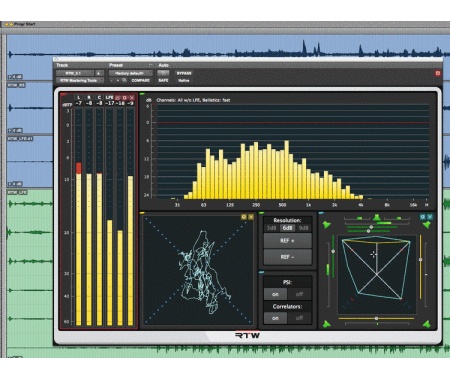
Task: Select the previous preset with minus button
Action: (x=112, y=80)
